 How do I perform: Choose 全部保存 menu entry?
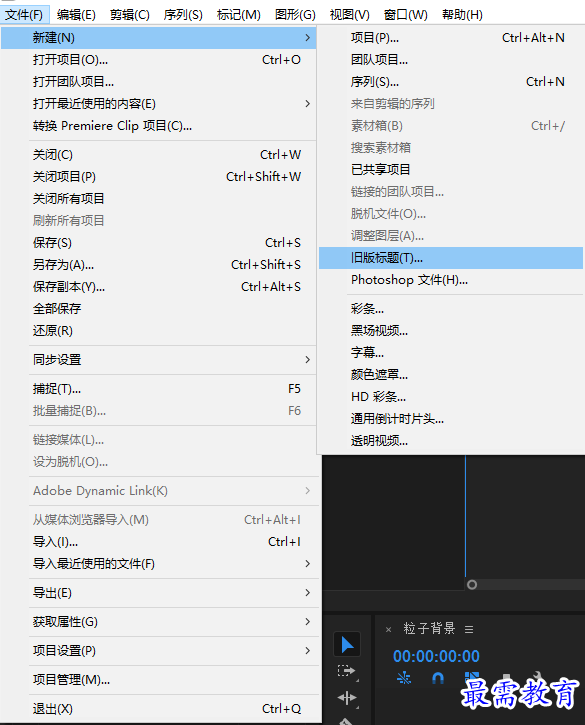click(x=159, y=308)
